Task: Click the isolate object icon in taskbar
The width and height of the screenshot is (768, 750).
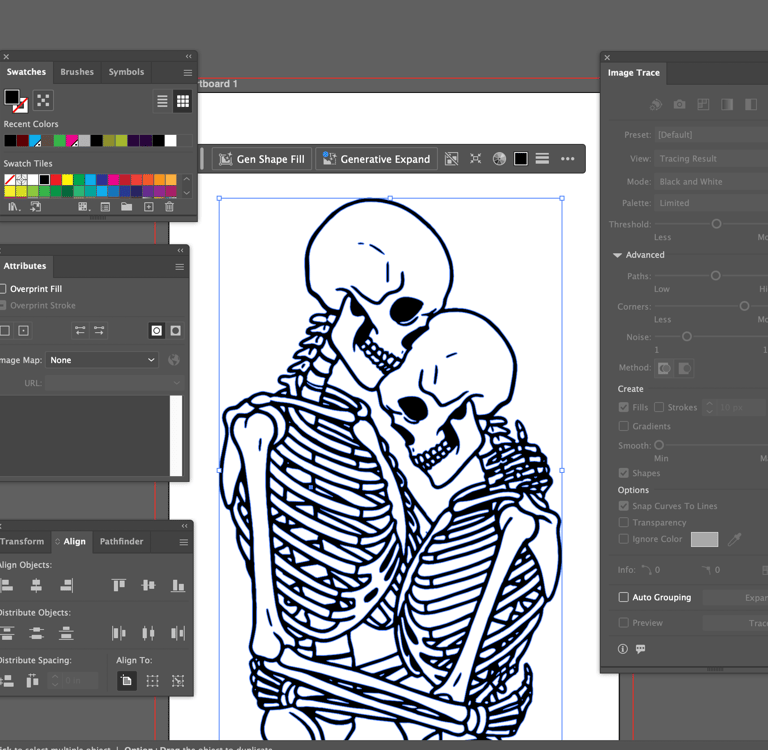Action: (475, 159)
